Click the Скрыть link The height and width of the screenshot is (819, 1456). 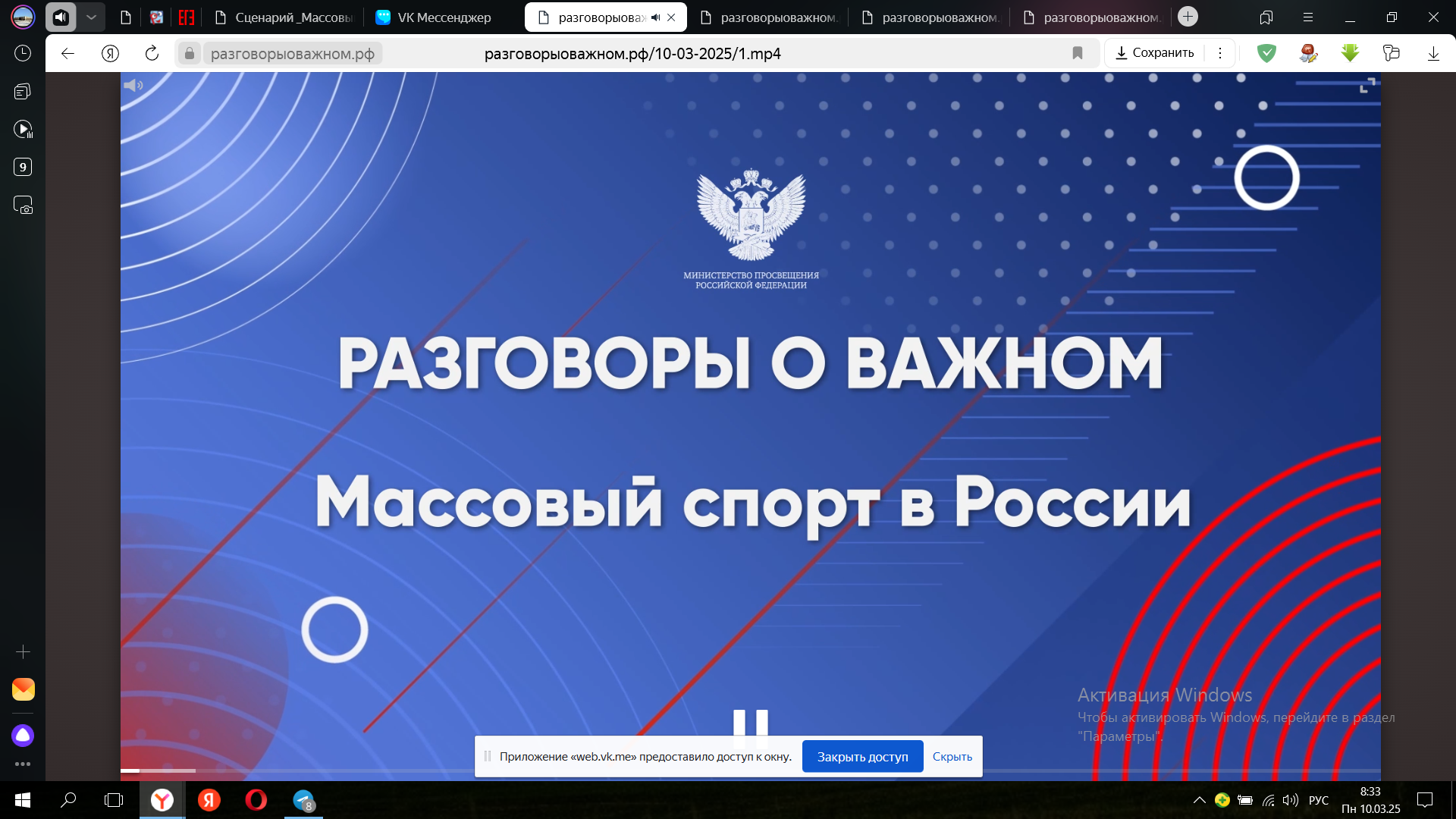(x=952, y=757)
